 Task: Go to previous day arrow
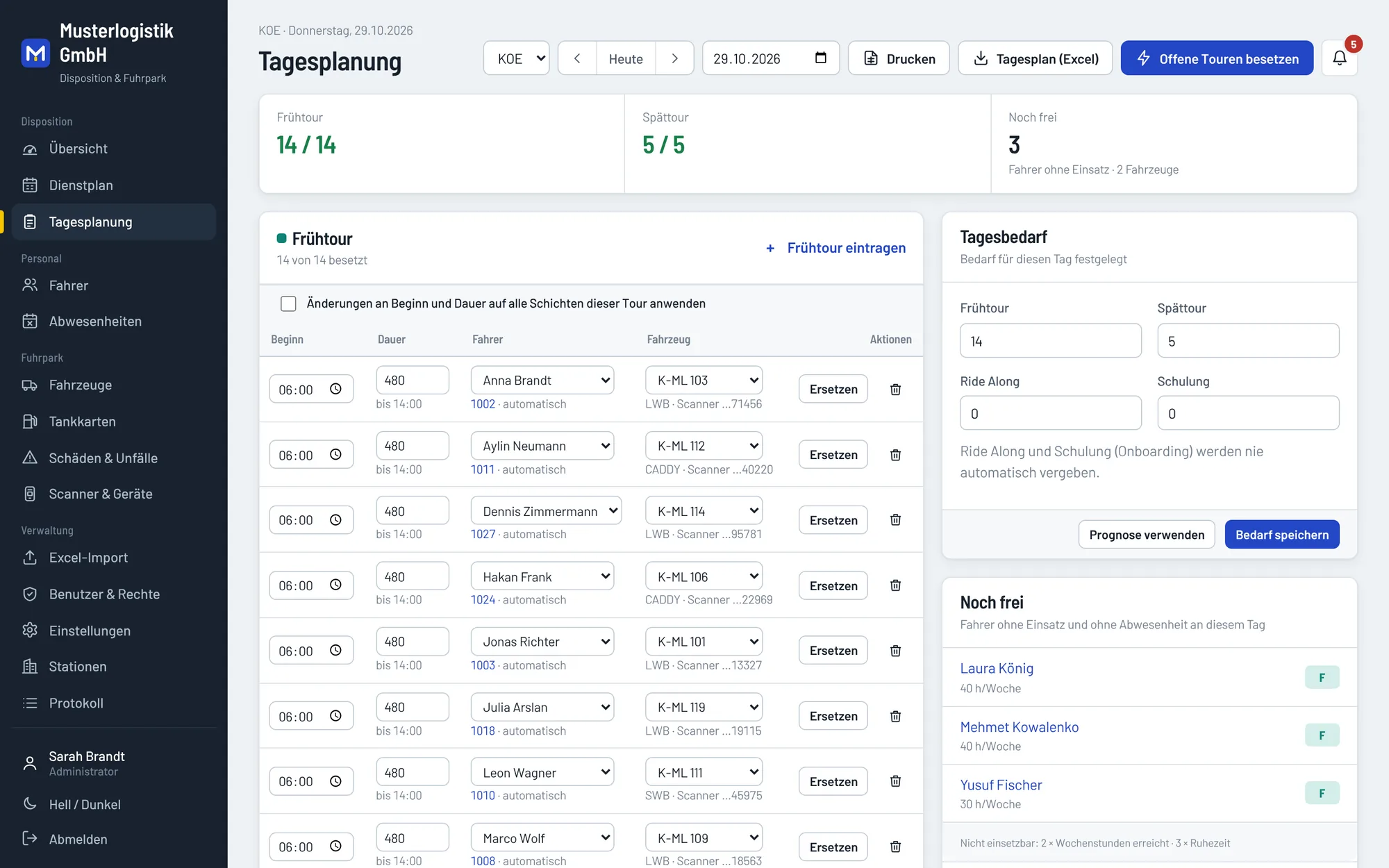[577, 58]
